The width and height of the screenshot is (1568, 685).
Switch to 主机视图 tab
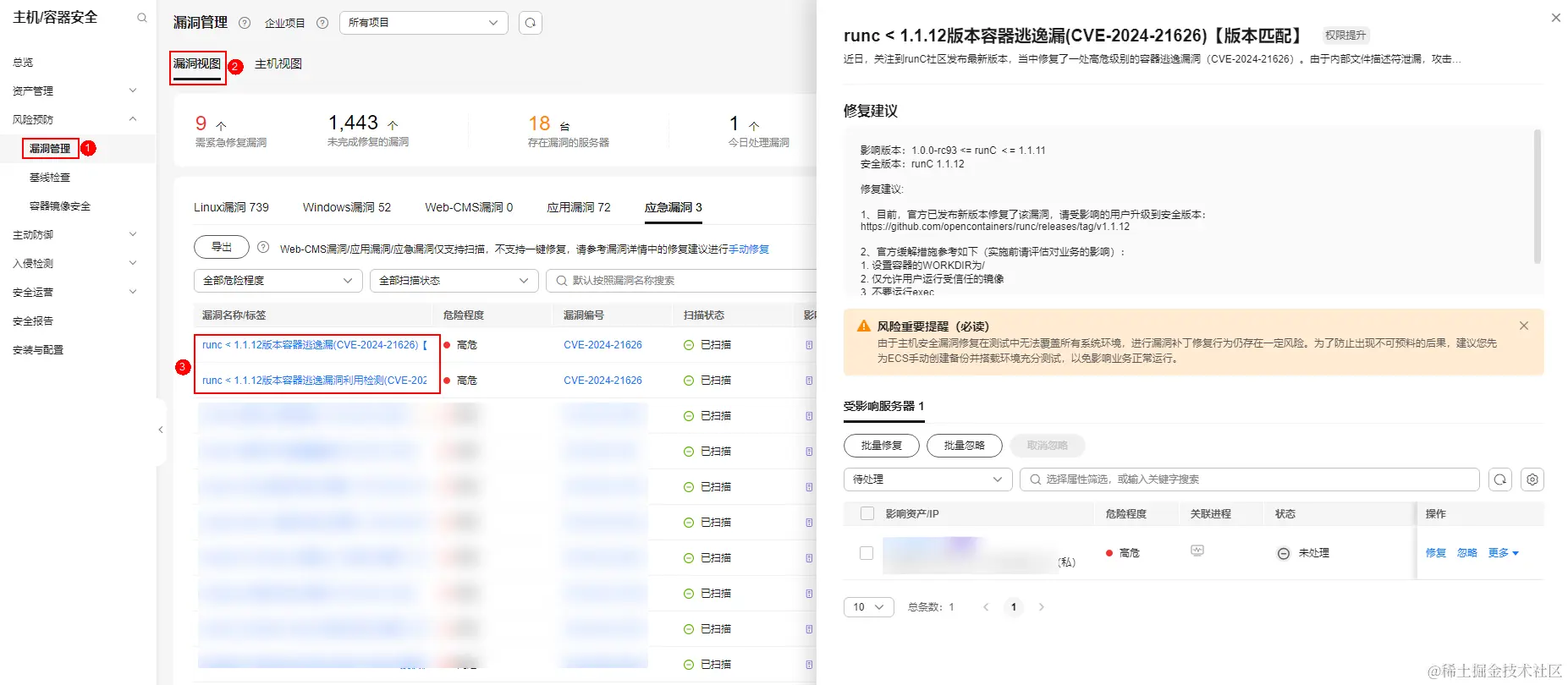point(278,63)
